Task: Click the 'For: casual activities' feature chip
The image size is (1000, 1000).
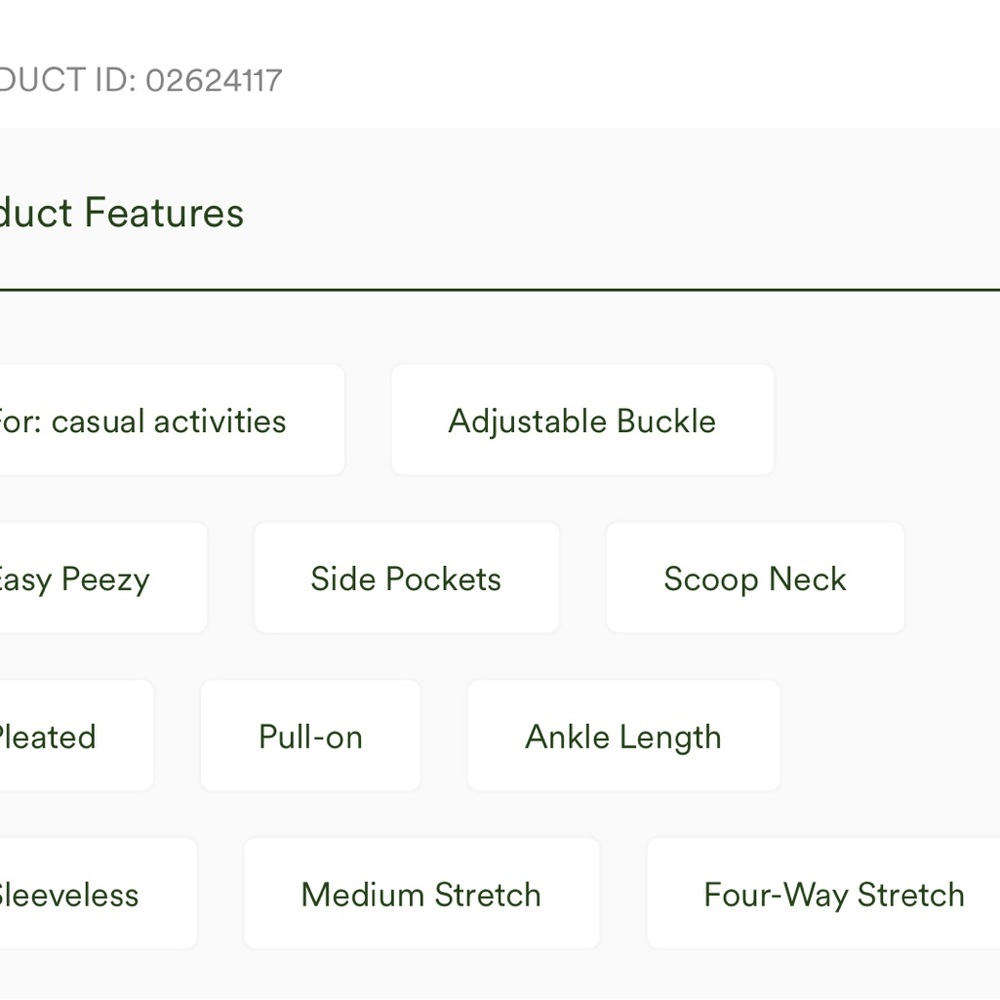Action: click(x=150, y=421)
